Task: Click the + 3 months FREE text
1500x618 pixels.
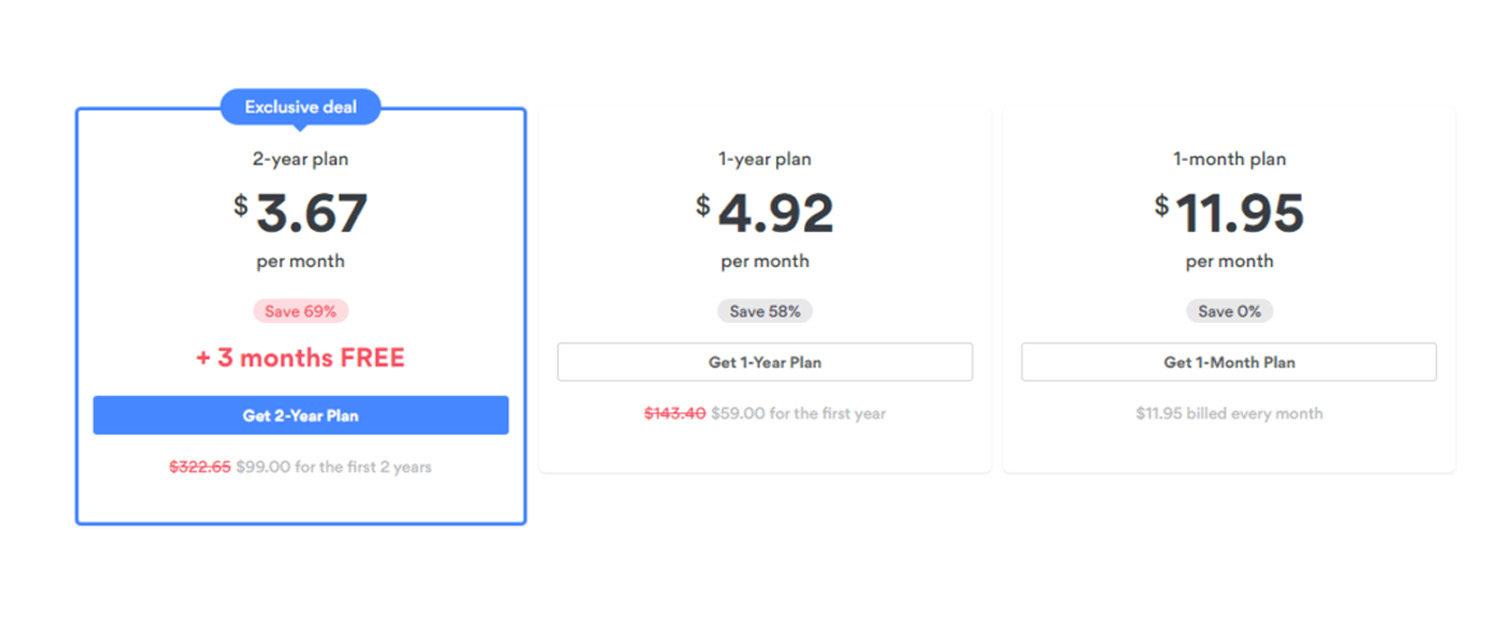Action: tap(301, 358)
